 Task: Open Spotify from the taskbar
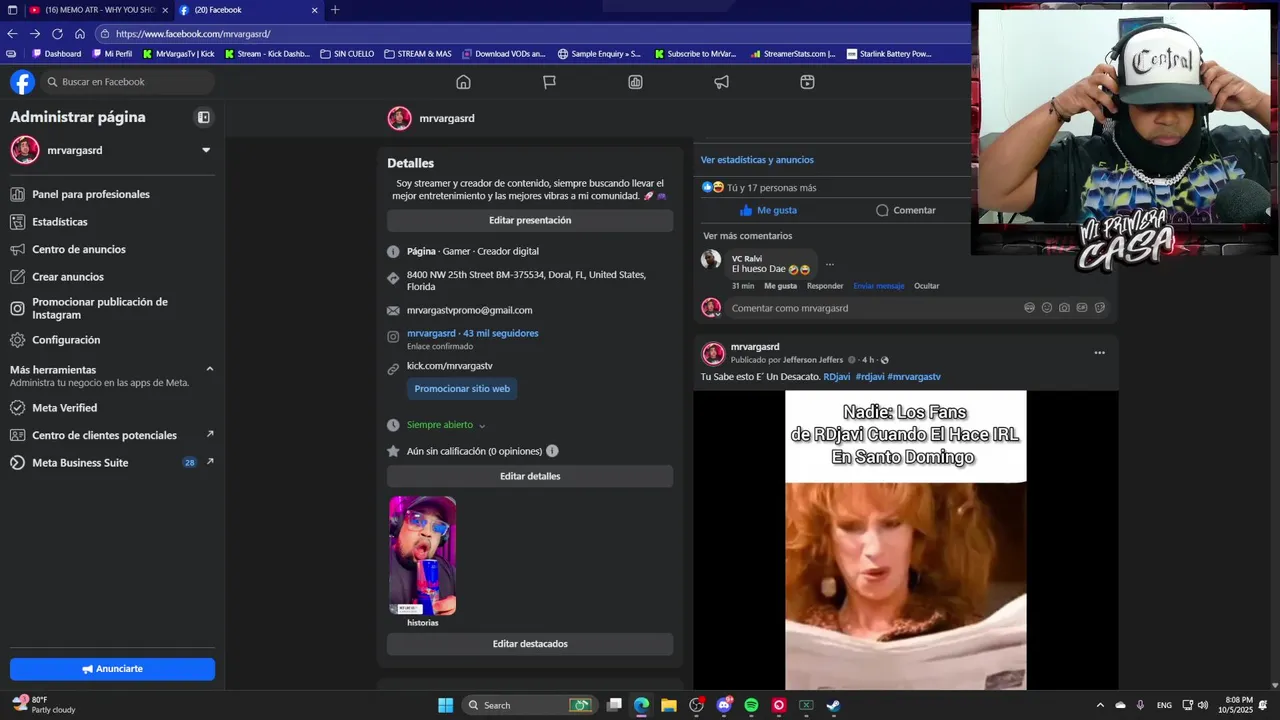click(751, 705)
